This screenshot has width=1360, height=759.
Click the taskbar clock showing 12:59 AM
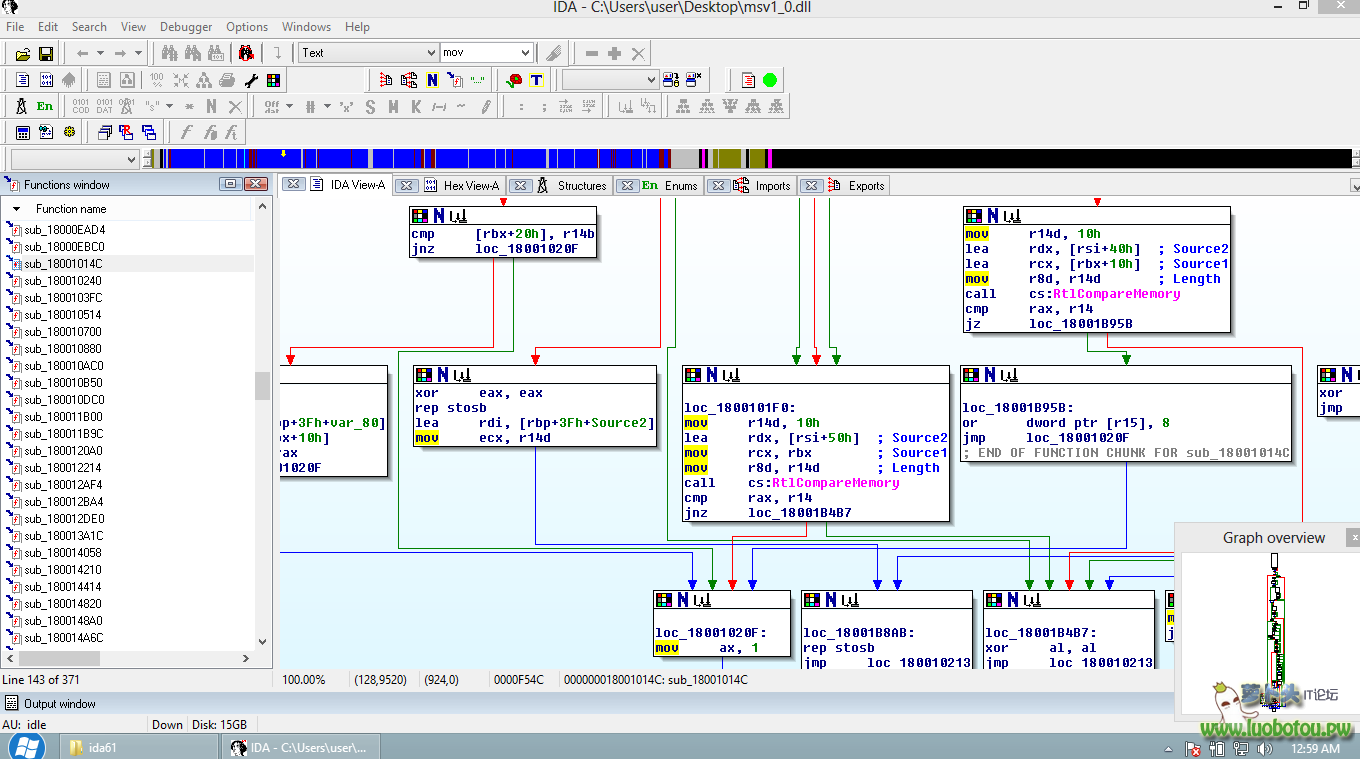[1316, 748]
